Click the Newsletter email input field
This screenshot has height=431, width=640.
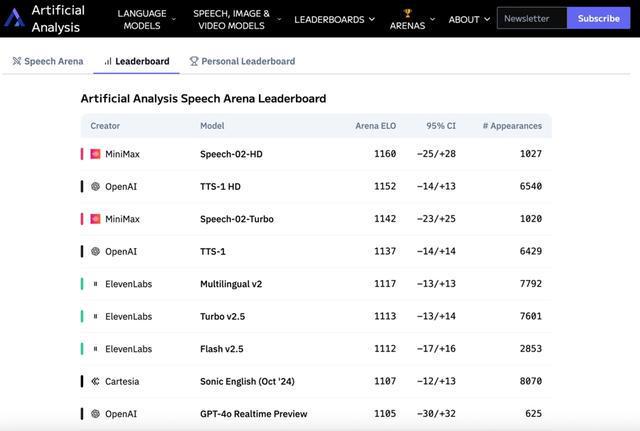532,18
